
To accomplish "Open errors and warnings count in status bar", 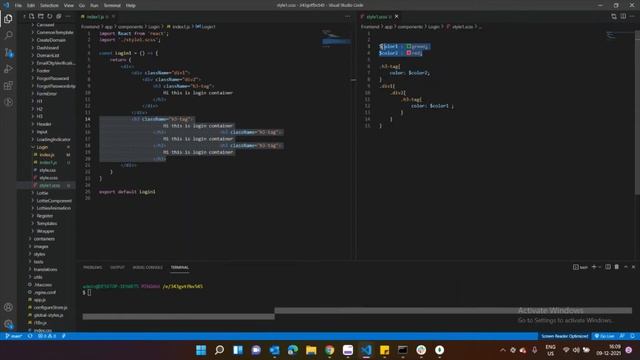I will pyautogui.click(x=47, y=336).
